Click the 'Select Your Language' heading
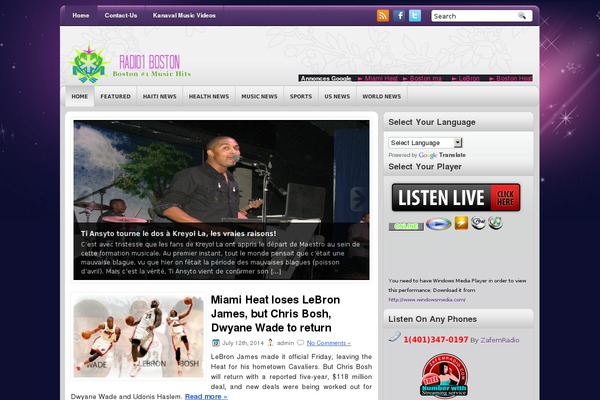This screenshot has width=600, height=400. 432,122
